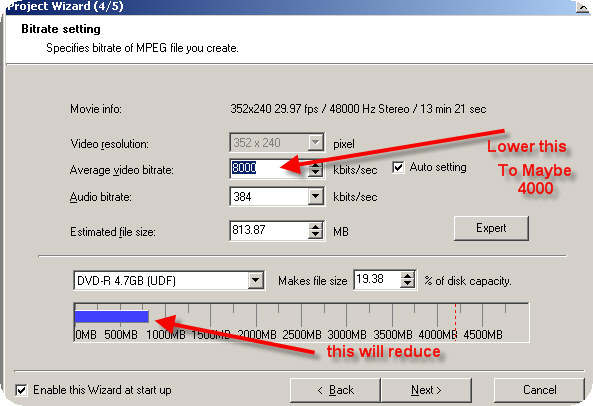This screenshot has height=406, width=593.
Task: Open the Audio bitrate dropdown
Action: 315,197
